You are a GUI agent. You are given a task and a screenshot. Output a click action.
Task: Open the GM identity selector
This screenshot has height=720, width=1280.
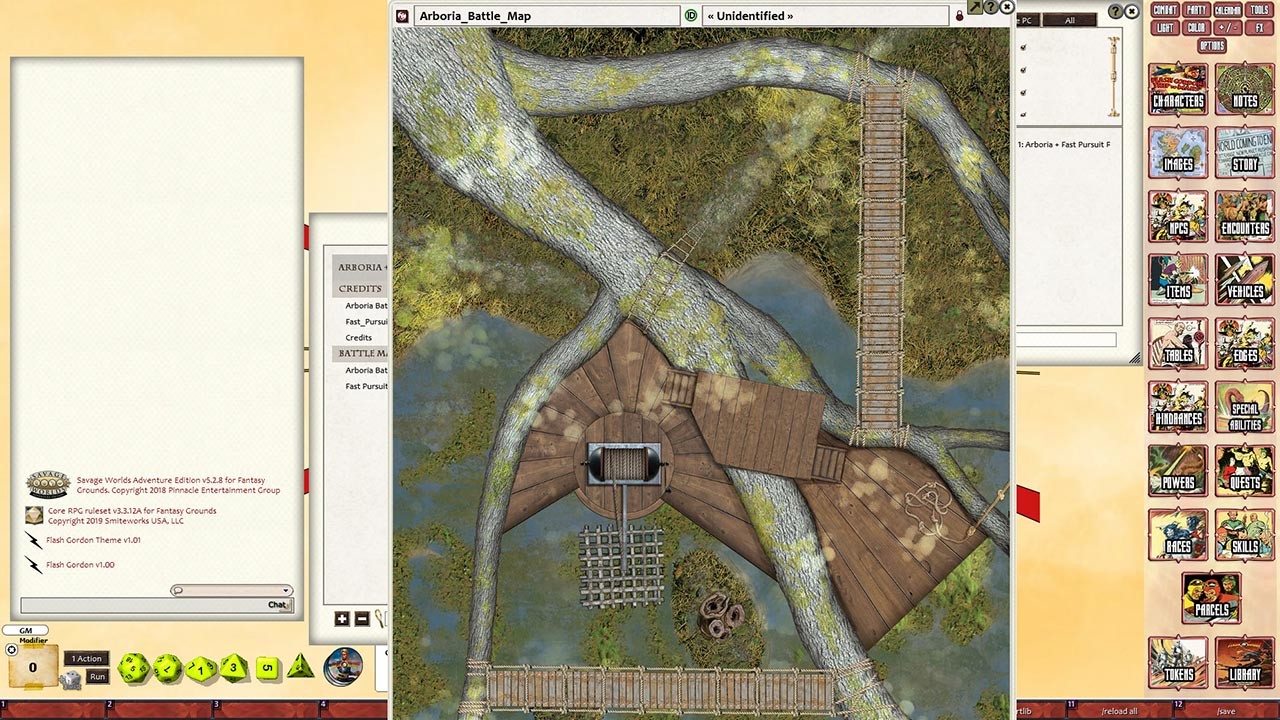26,630
